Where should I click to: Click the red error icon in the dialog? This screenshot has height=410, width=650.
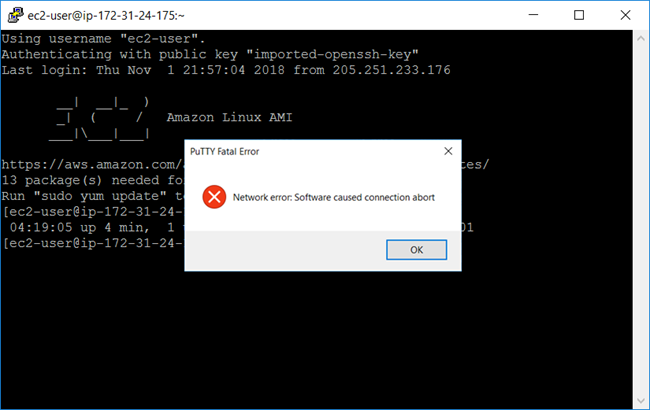coord(214,197)
